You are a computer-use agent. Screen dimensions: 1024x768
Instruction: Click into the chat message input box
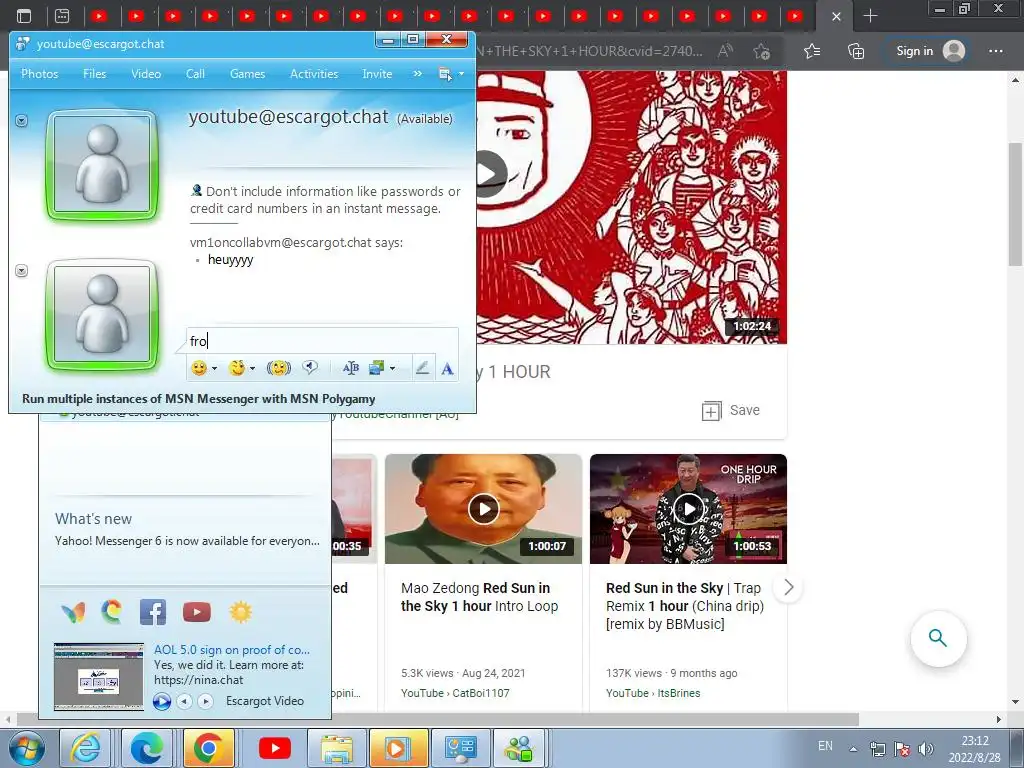[x=323, y=341]
